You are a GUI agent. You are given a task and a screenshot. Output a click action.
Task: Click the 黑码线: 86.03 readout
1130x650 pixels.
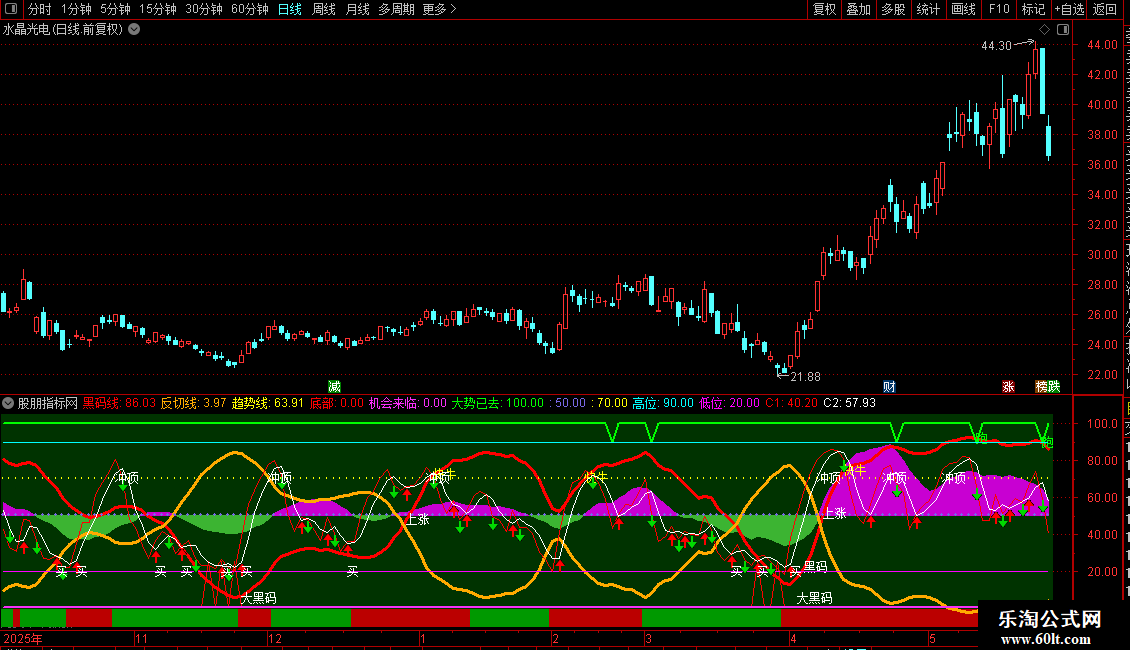coord(119,403)
